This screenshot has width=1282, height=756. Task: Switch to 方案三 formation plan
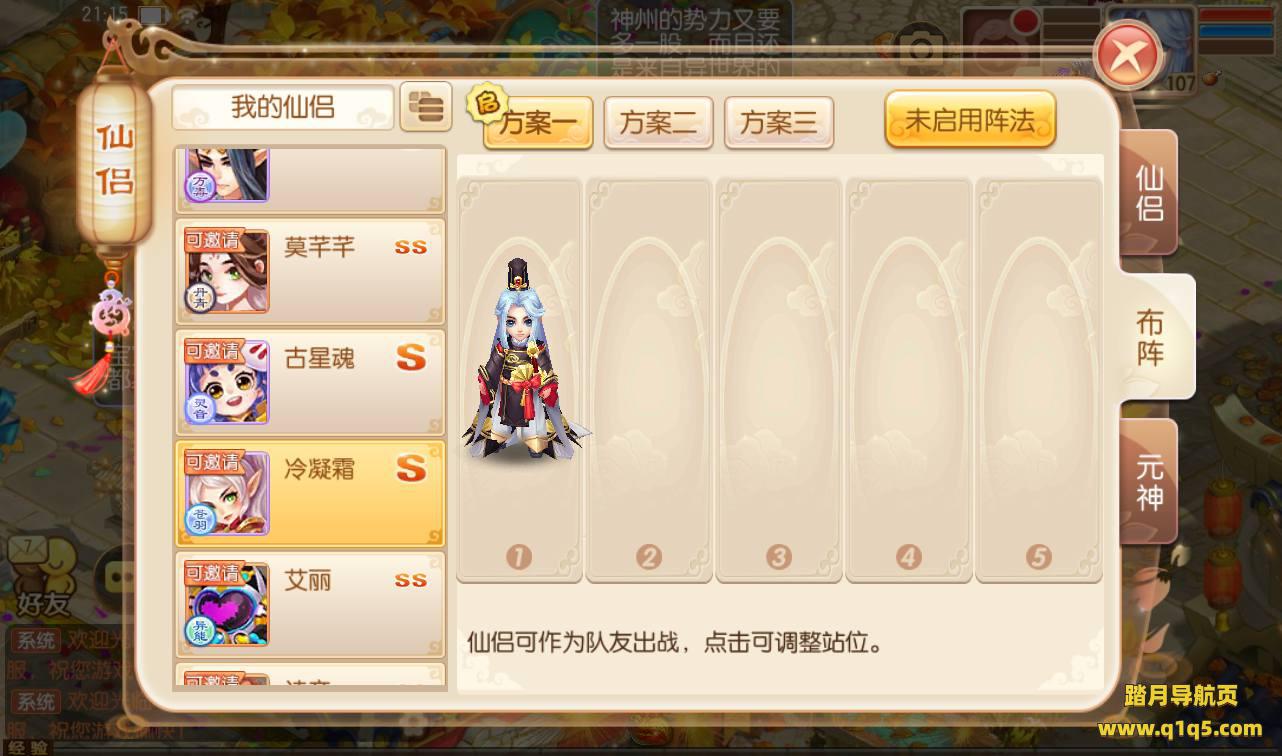[778, 122]
